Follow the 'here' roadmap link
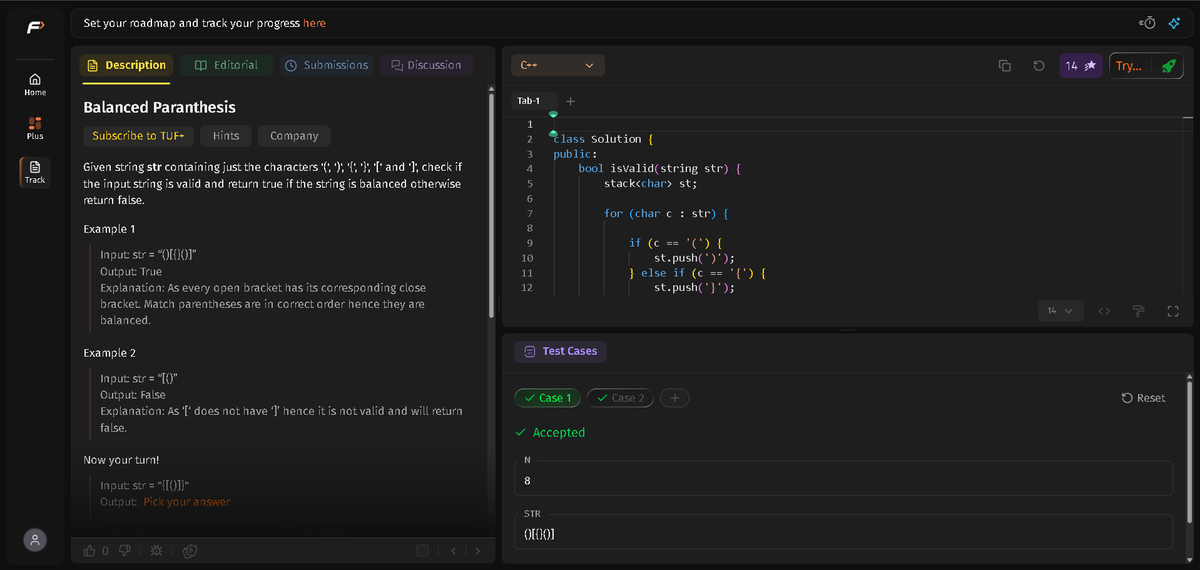The width and height of the screenshot is (1200, 570). pos(314,23)
